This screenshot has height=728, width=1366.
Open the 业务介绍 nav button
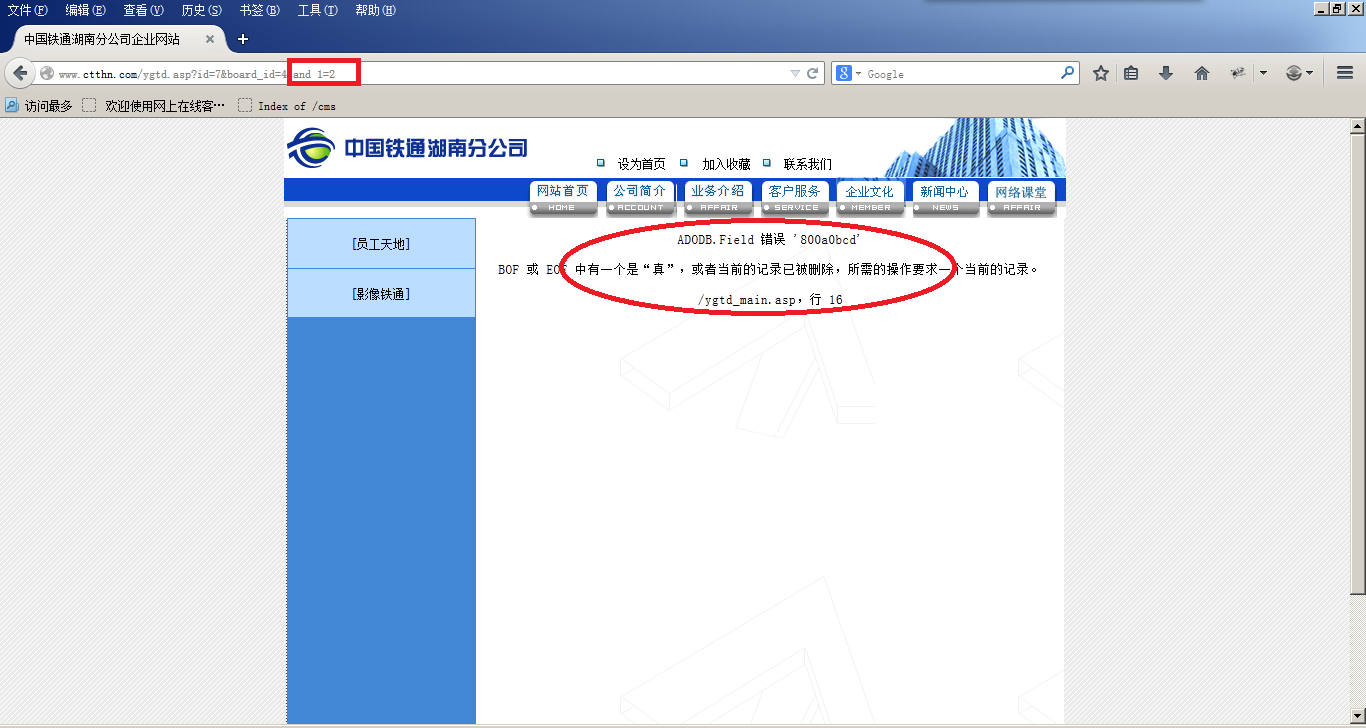(x=717, y=198)
